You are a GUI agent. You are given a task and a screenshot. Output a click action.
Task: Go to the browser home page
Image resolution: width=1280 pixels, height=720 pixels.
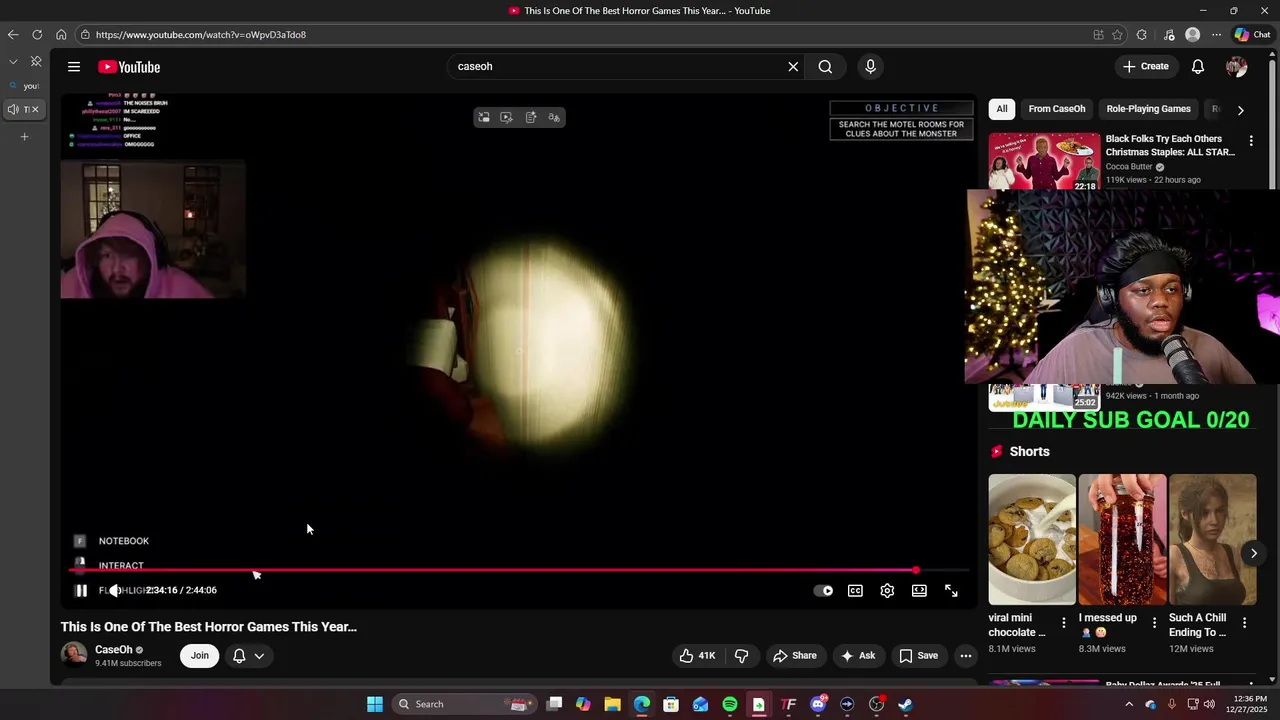pyautogui.click(x=61, y=35)
